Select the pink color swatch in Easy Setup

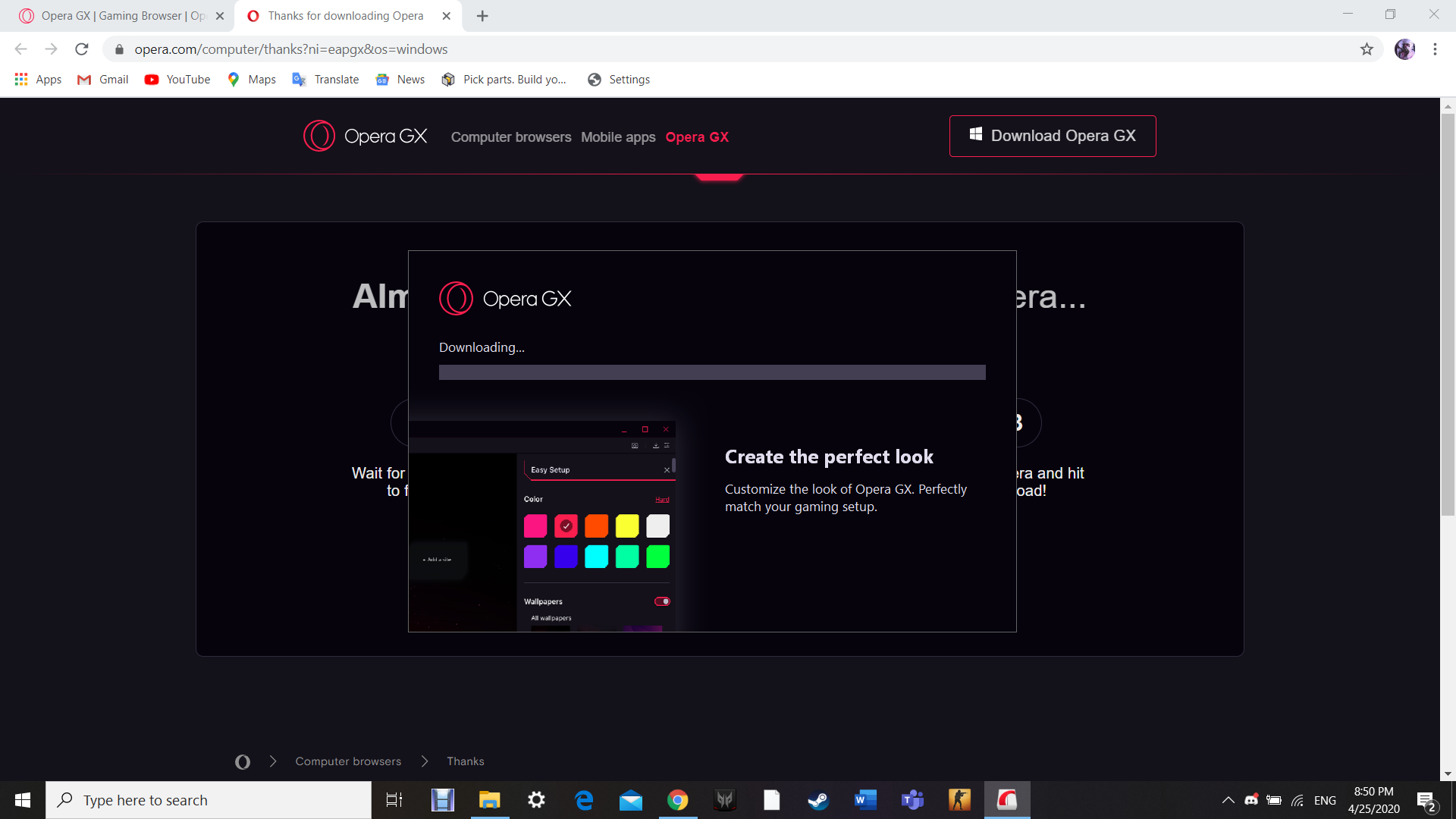(x=535, y=526)
